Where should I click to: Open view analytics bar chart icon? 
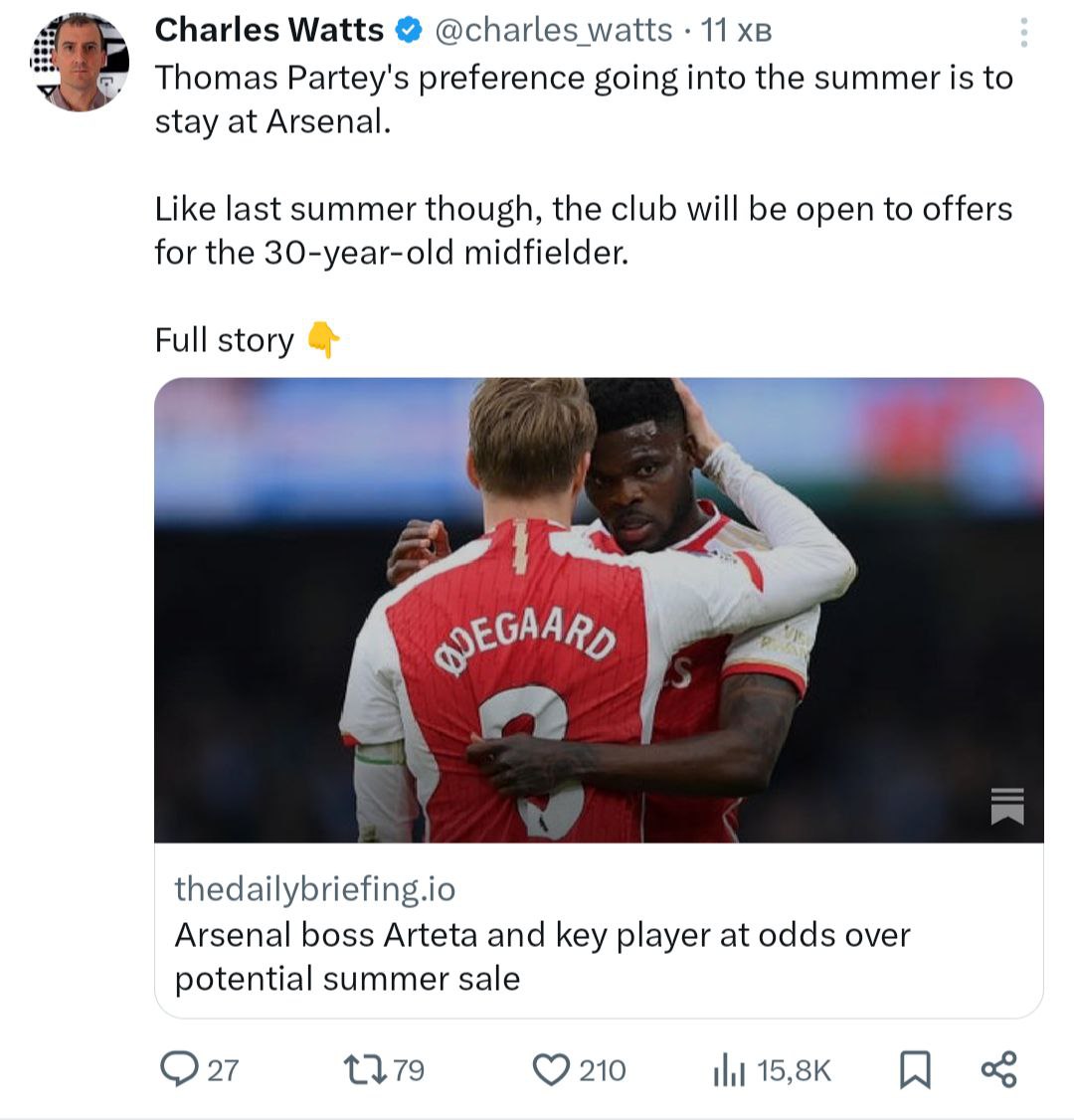coord(728,1070)
